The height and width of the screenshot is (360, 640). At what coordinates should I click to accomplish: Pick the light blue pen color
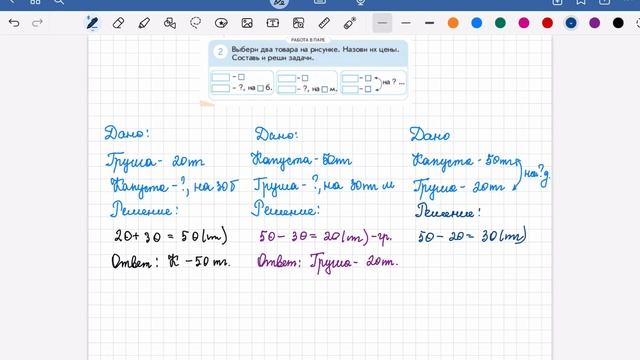[477, 23]
